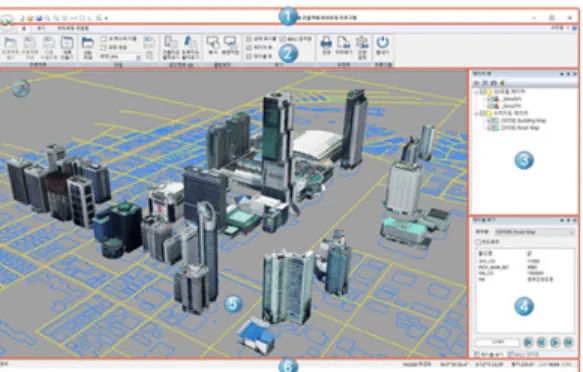Click the blue power button icon
The image size is (583, 372).
click(382, 42)
